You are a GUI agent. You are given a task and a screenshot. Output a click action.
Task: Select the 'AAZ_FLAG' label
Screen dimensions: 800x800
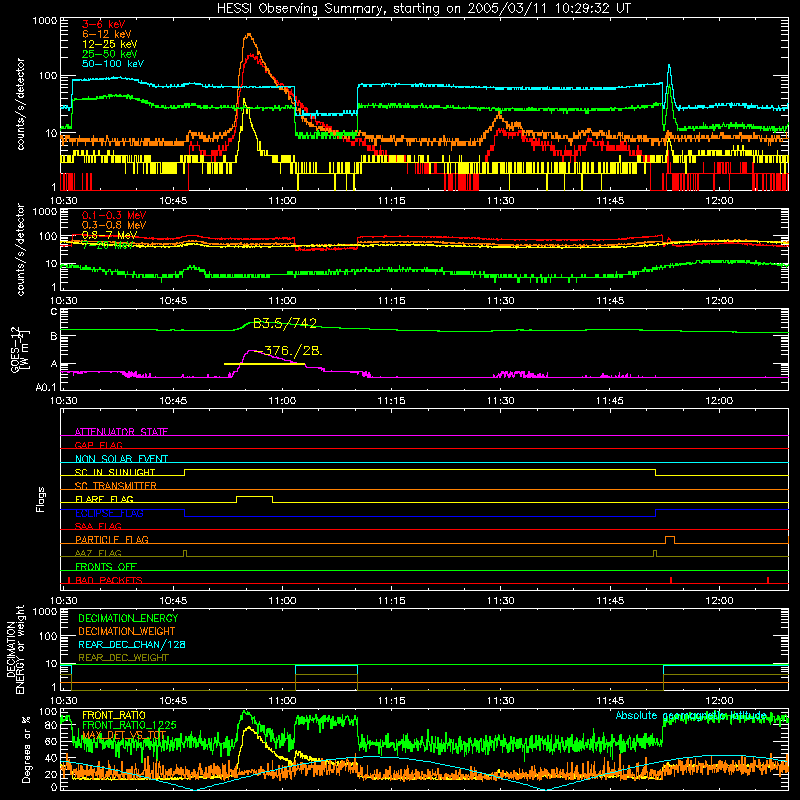(x=98, y=553)
